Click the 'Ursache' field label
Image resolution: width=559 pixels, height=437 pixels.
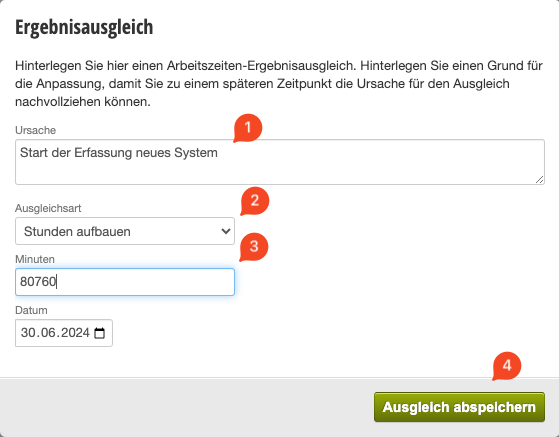pyautogui.click(x=36, y=130)
